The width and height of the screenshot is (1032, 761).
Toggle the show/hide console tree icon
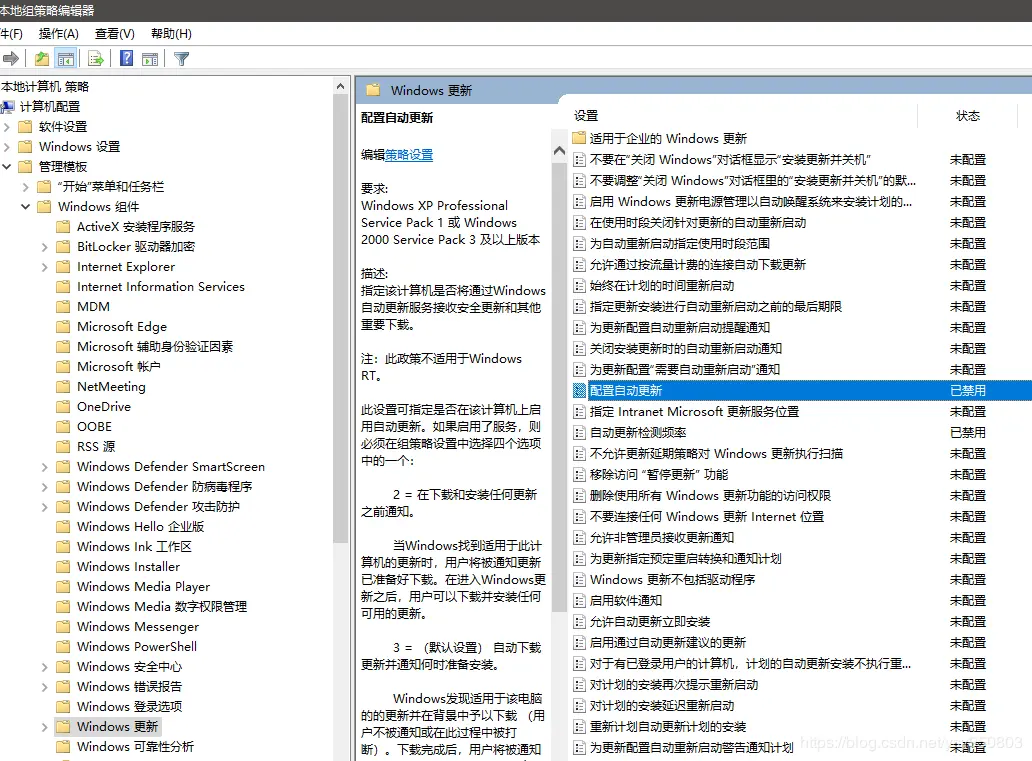pyautogui.click(x=67, y=58)
